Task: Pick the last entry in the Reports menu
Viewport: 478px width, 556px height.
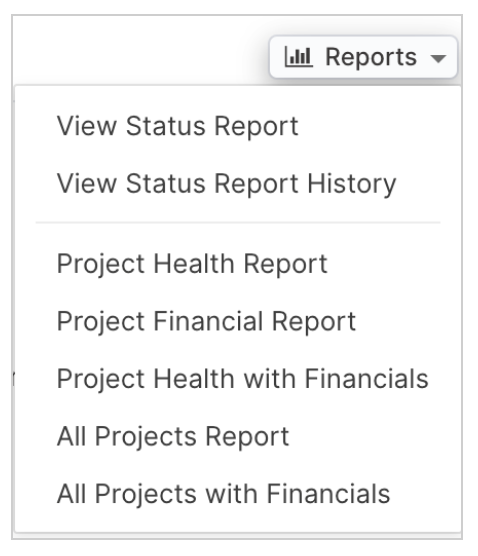Action: pyautogui.click(x=238, y=494)
